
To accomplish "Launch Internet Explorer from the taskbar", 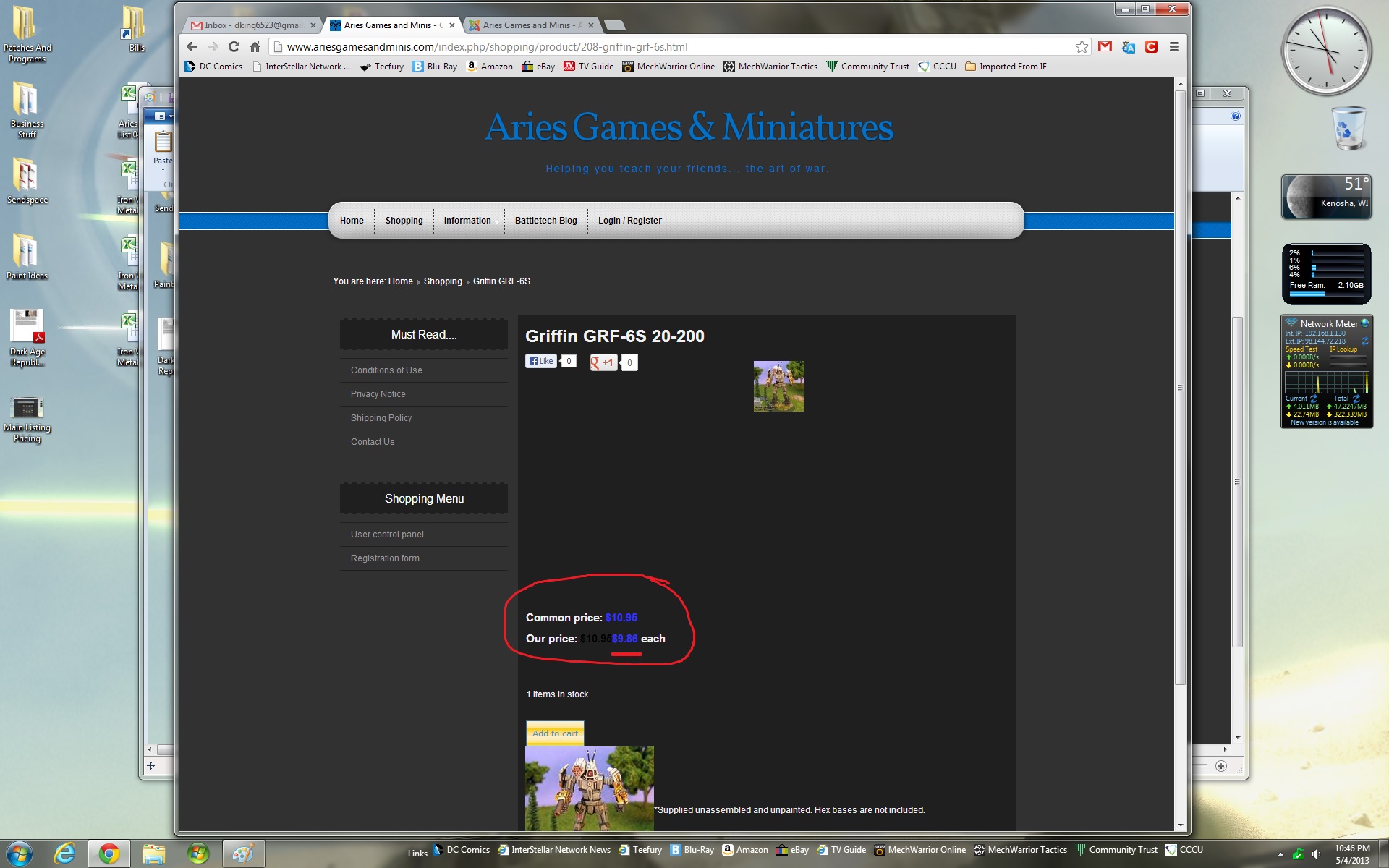I will 64,854.
